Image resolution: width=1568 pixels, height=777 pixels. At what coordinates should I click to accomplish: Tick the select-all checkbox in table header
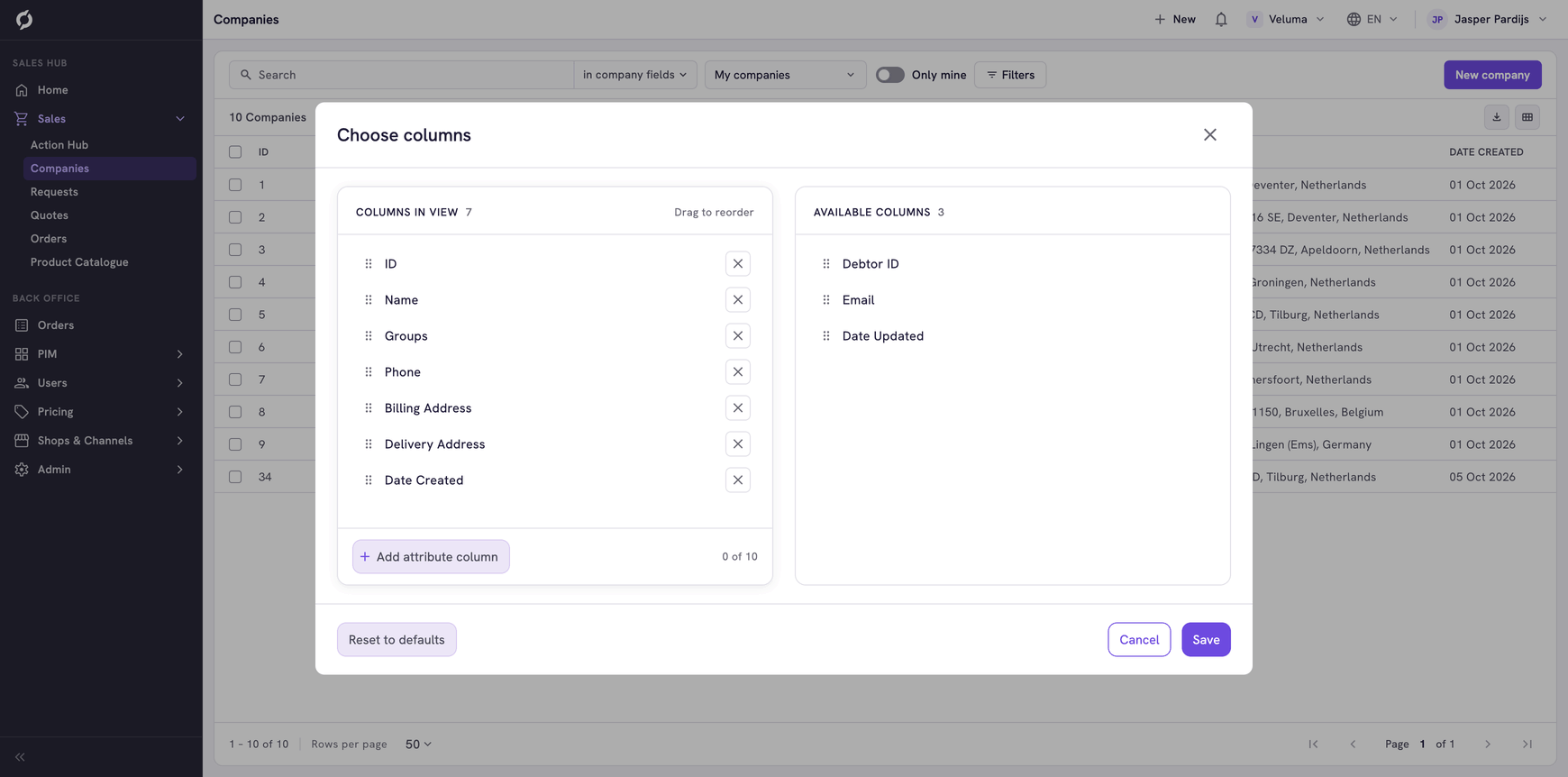(x=235, y=152)
